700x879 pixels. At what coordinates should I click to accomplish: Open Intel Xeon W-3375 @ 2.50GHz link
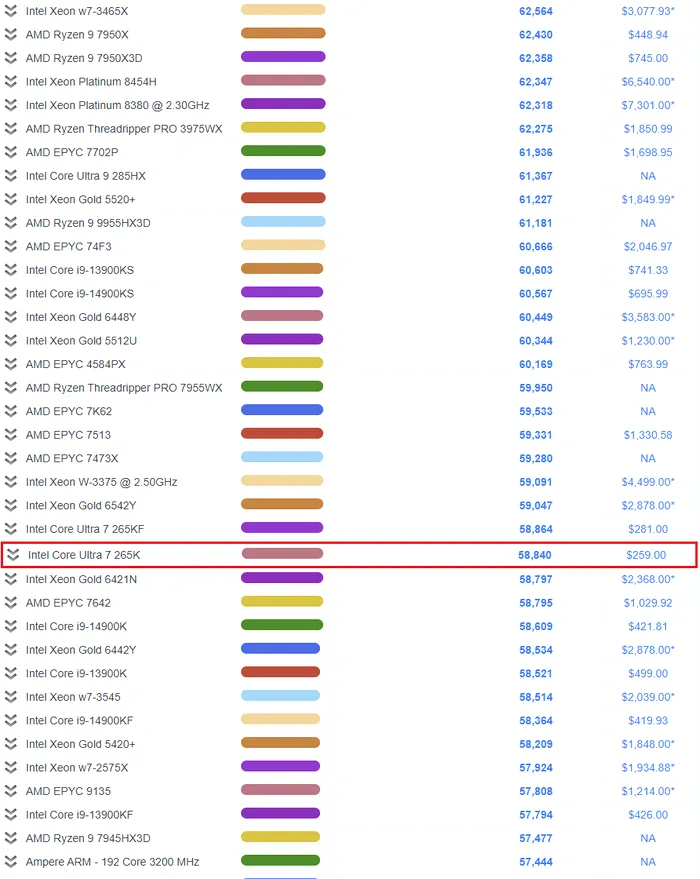click(101, 482)
